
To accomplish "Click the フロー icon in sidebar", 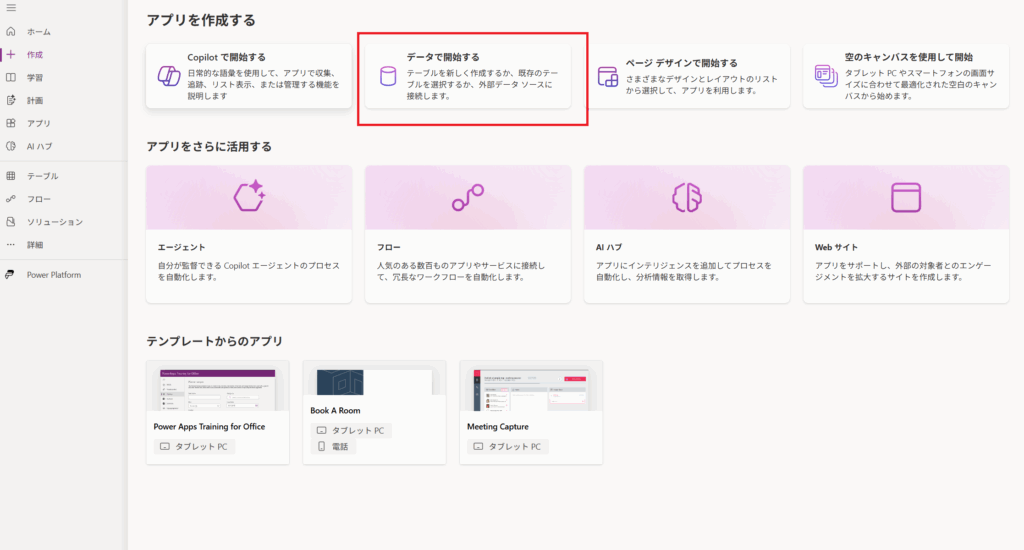I will pyautogui.click(x=11, y=199).
